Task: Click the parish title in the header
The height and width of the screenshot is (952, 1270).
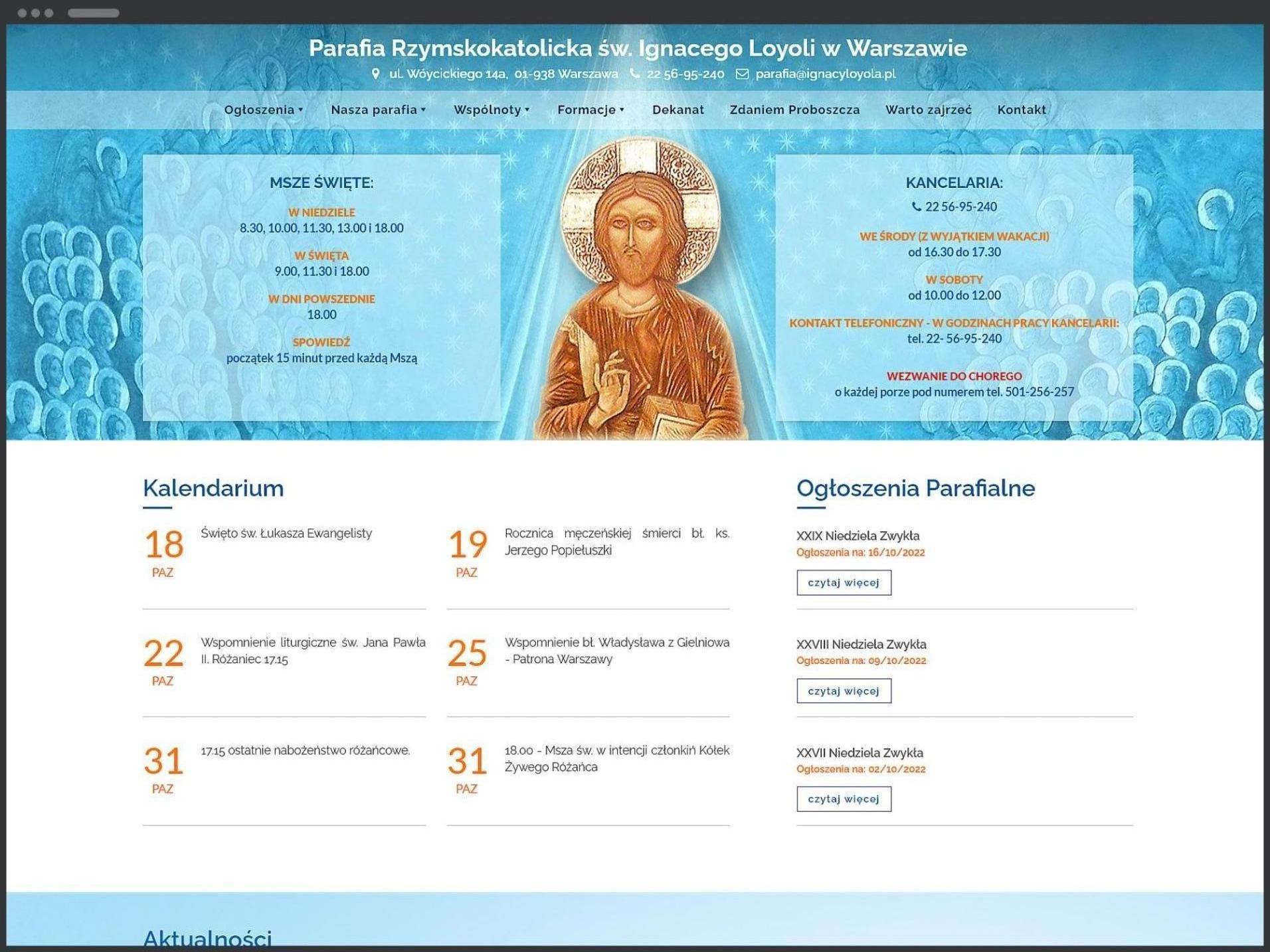Action: 638,48
